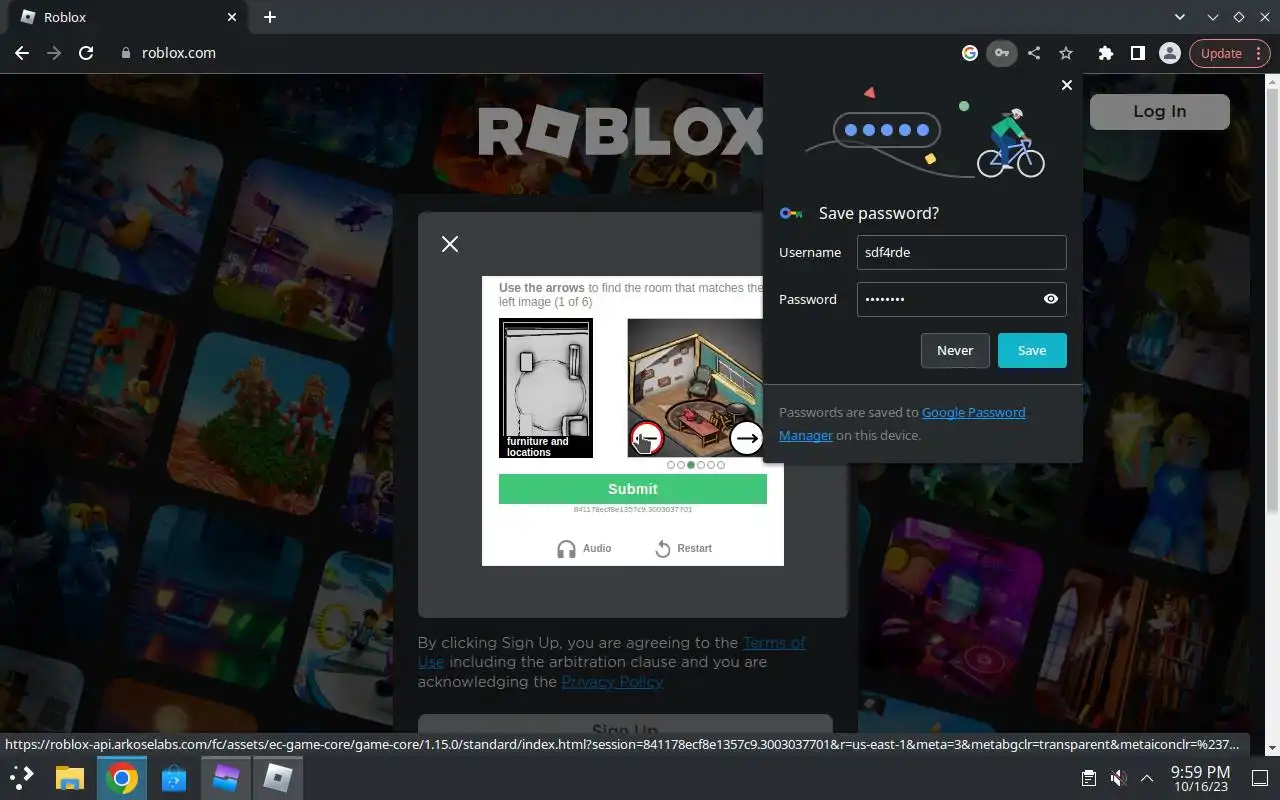Click the Log In button
Image resolution: width=1280 pixels, height=800 pixels.
(x=1160, y=112)
